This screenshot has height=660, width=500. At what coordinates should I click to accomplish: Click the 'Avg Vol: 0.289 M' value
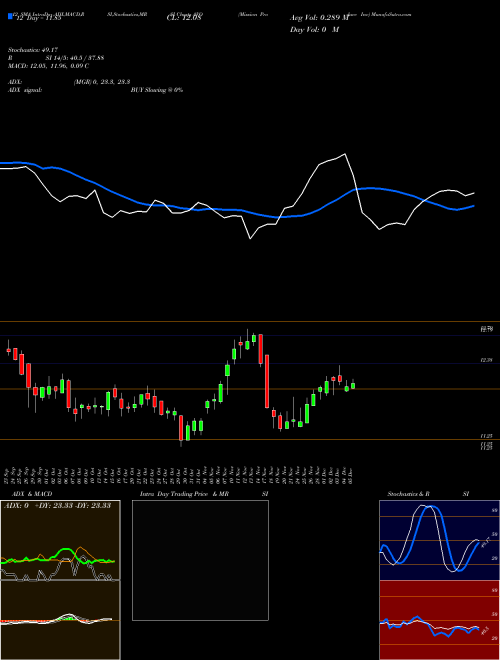pos(319,18)
